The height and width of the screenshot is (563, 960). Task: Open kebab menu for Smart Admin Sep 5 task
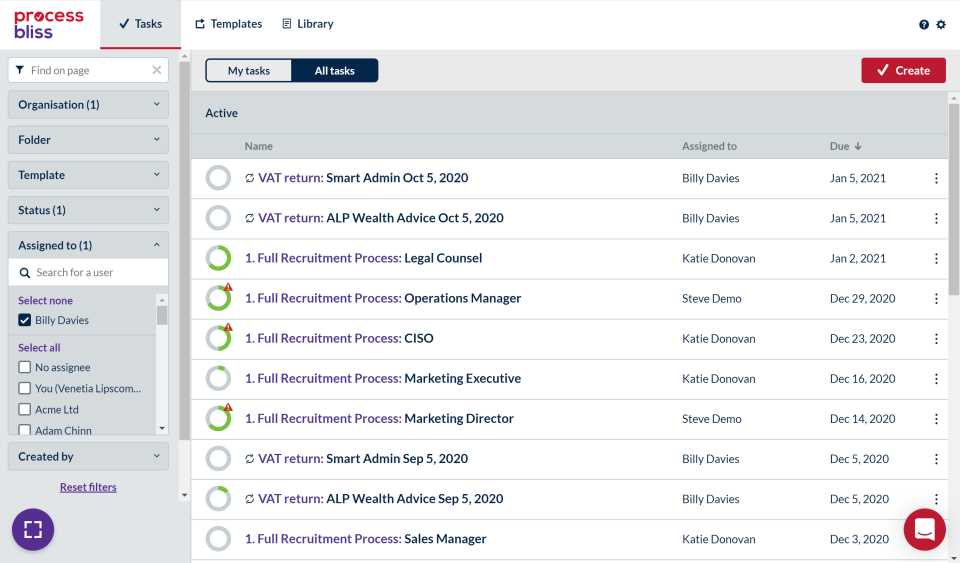tap(936, 459)
